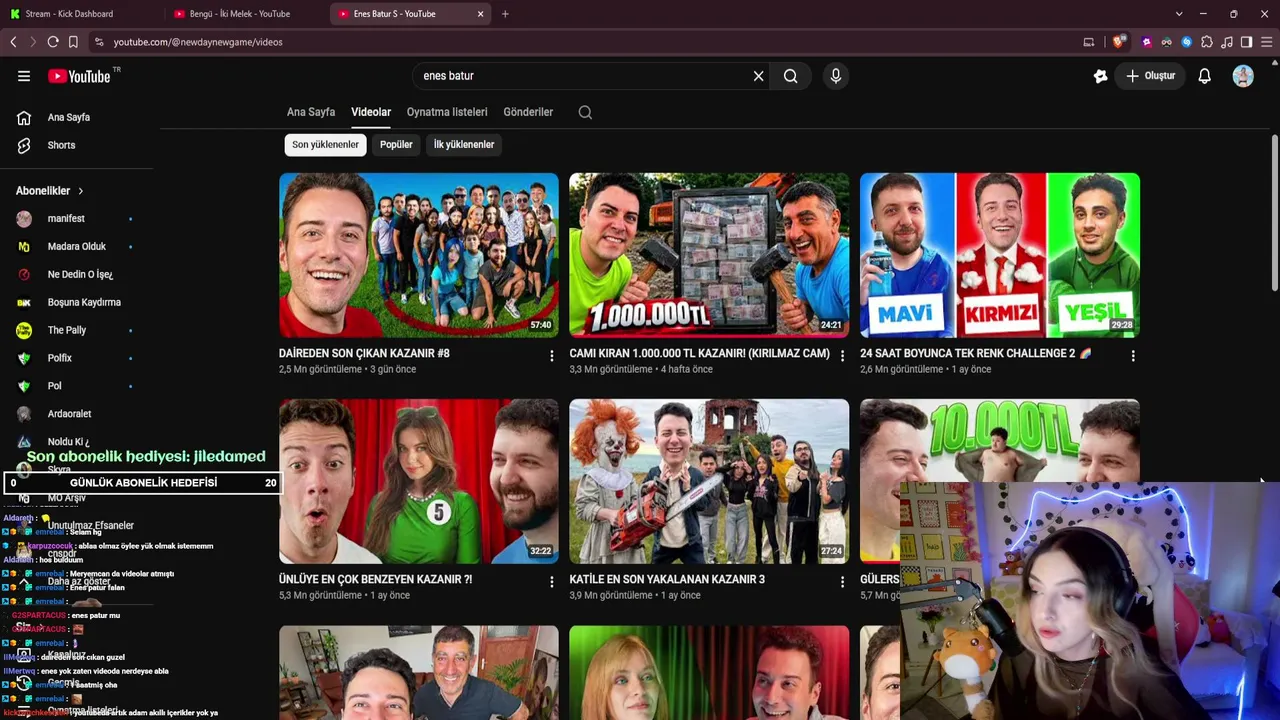
Task: Click the picture-in-picture icon in address bar
Action: point(1089,42)
